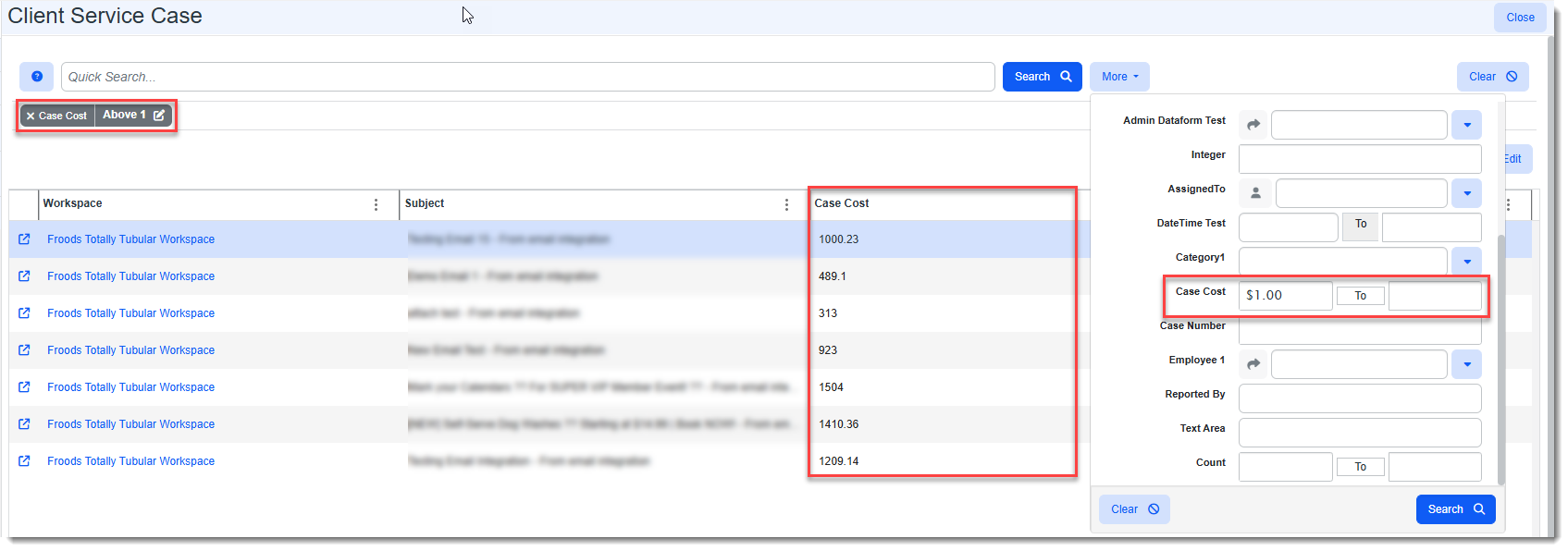Open first row's external link icon
1568x551 pixels.
pos(24,239)
